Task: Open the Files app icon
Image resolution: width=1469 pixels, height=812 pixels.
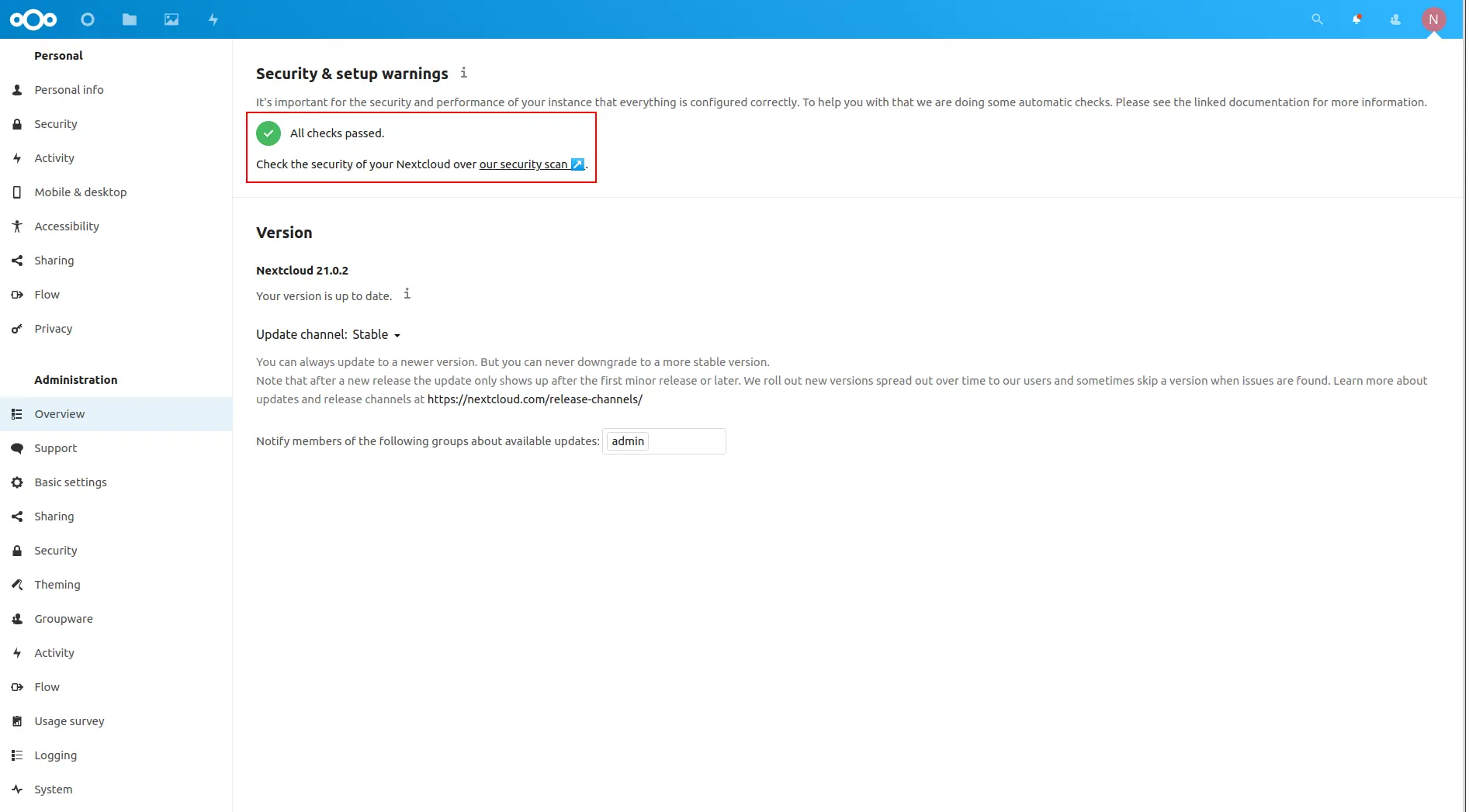Action: [x=130, y=19]
